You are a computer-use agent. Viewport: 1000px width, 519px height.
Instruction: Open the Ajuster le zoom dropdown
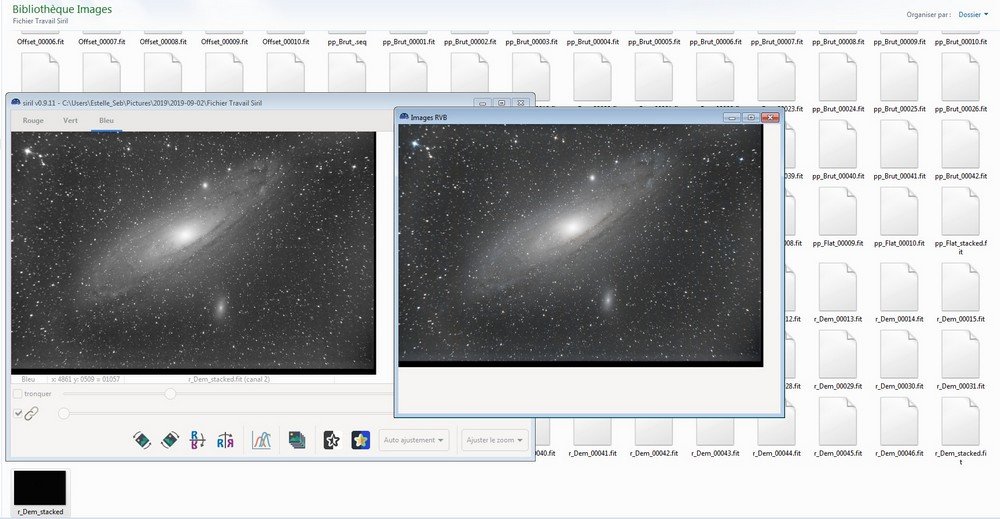494,440
